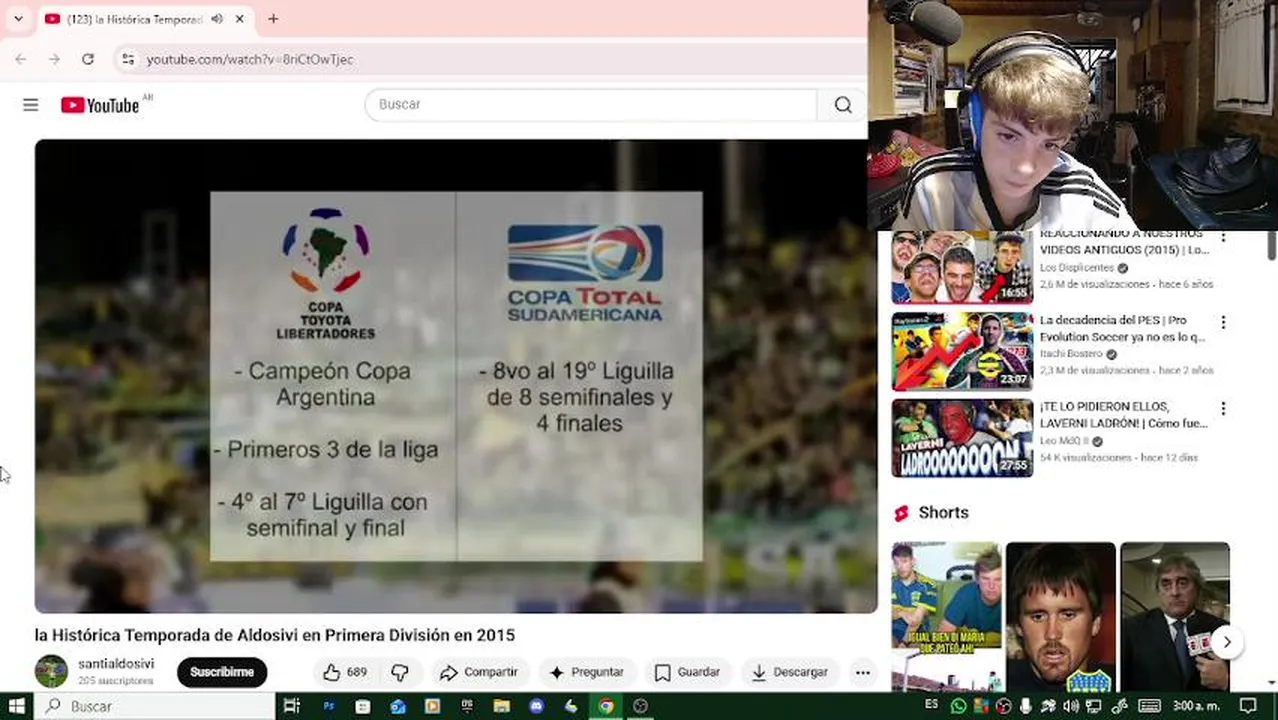Open the OBS Studio taskbar icon

click(x=640, y=706)
